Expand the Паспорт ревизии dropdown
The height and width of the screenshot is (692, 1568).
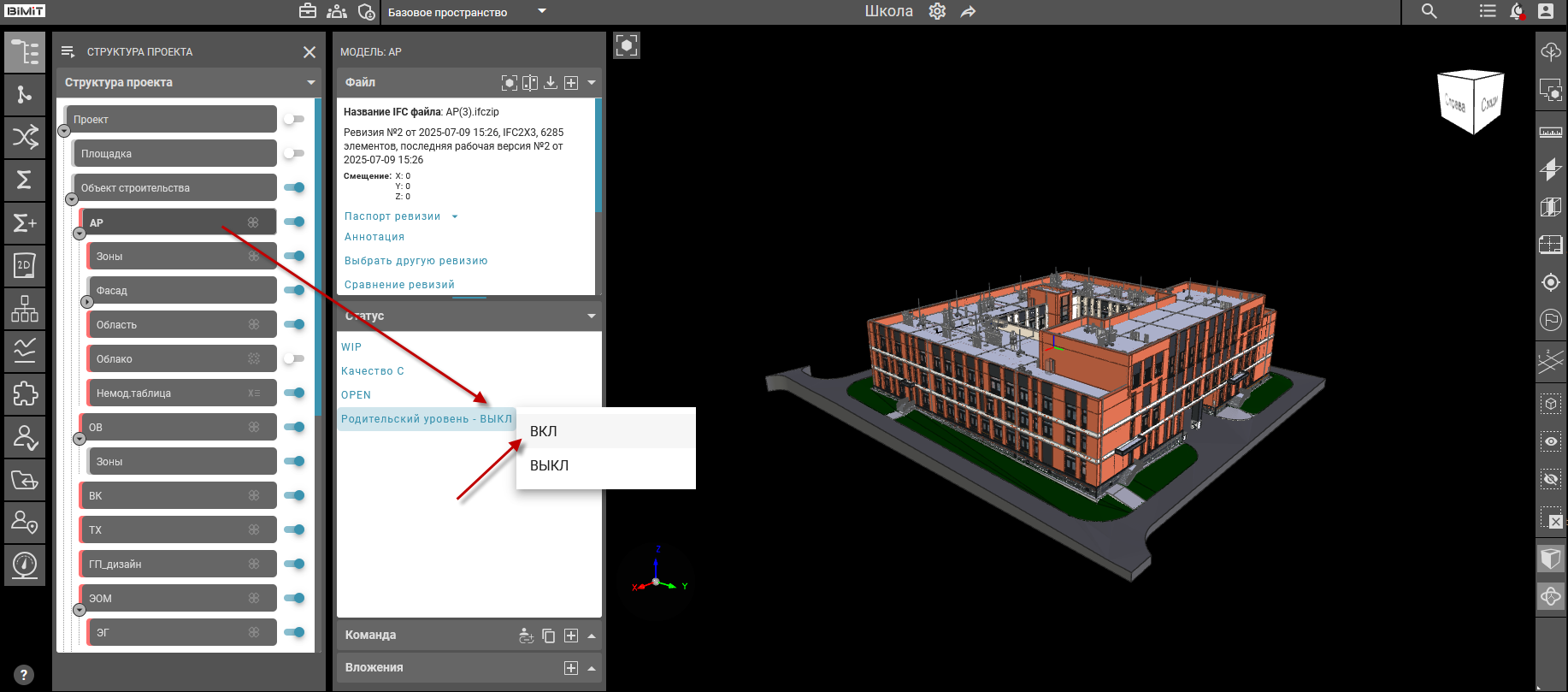pos(454,216)
